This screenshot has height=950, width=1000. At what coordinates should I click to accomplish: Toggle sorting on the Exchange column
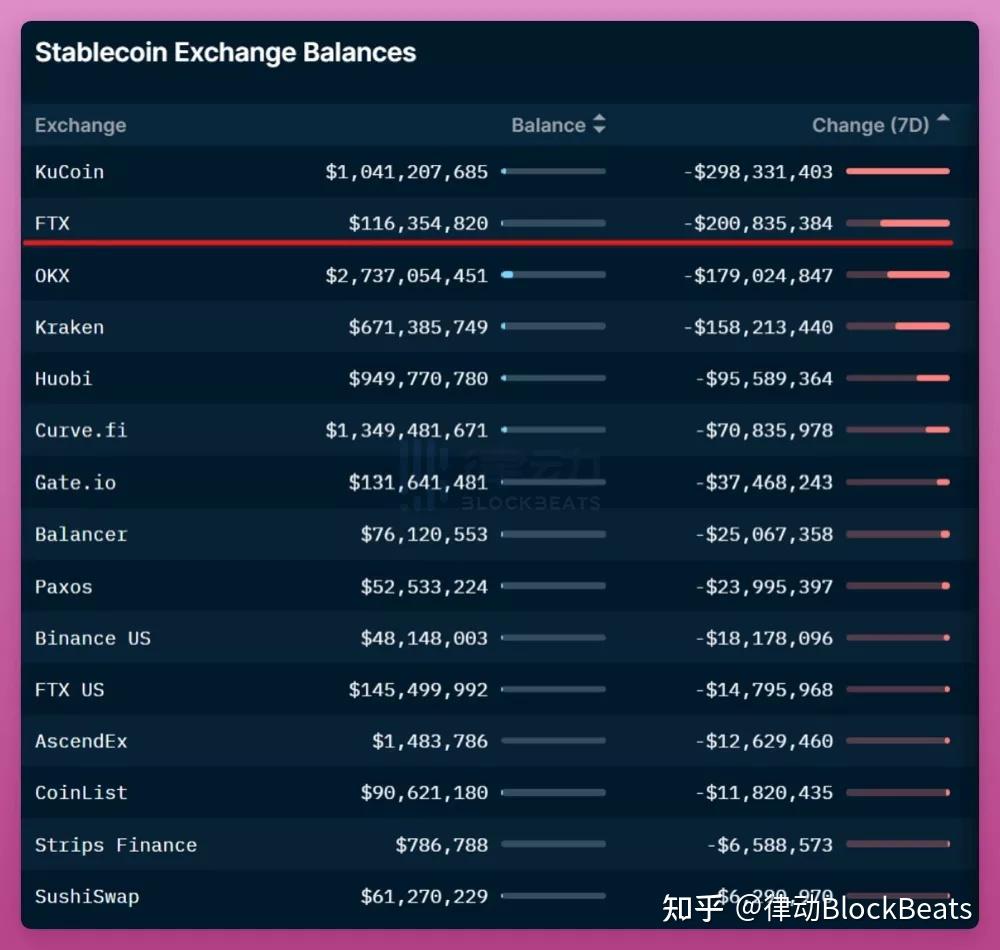click(x=80, y=125)
